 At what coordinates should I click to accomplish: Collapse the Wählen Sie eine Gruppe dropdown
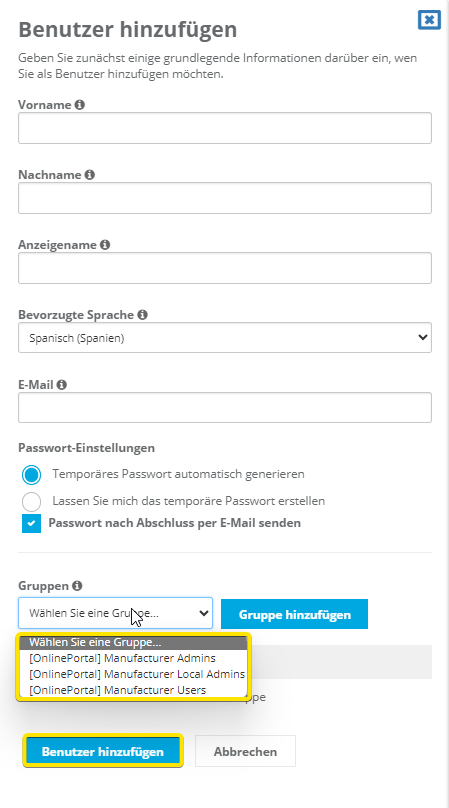115,613
